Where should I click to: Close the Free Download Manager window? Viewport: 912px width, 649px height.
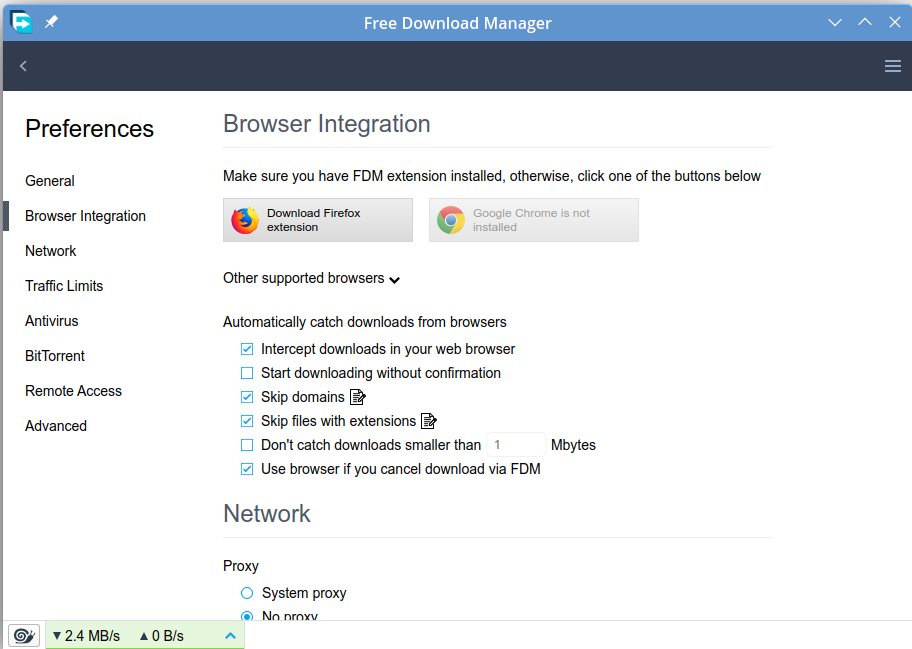tap(895, 23)
